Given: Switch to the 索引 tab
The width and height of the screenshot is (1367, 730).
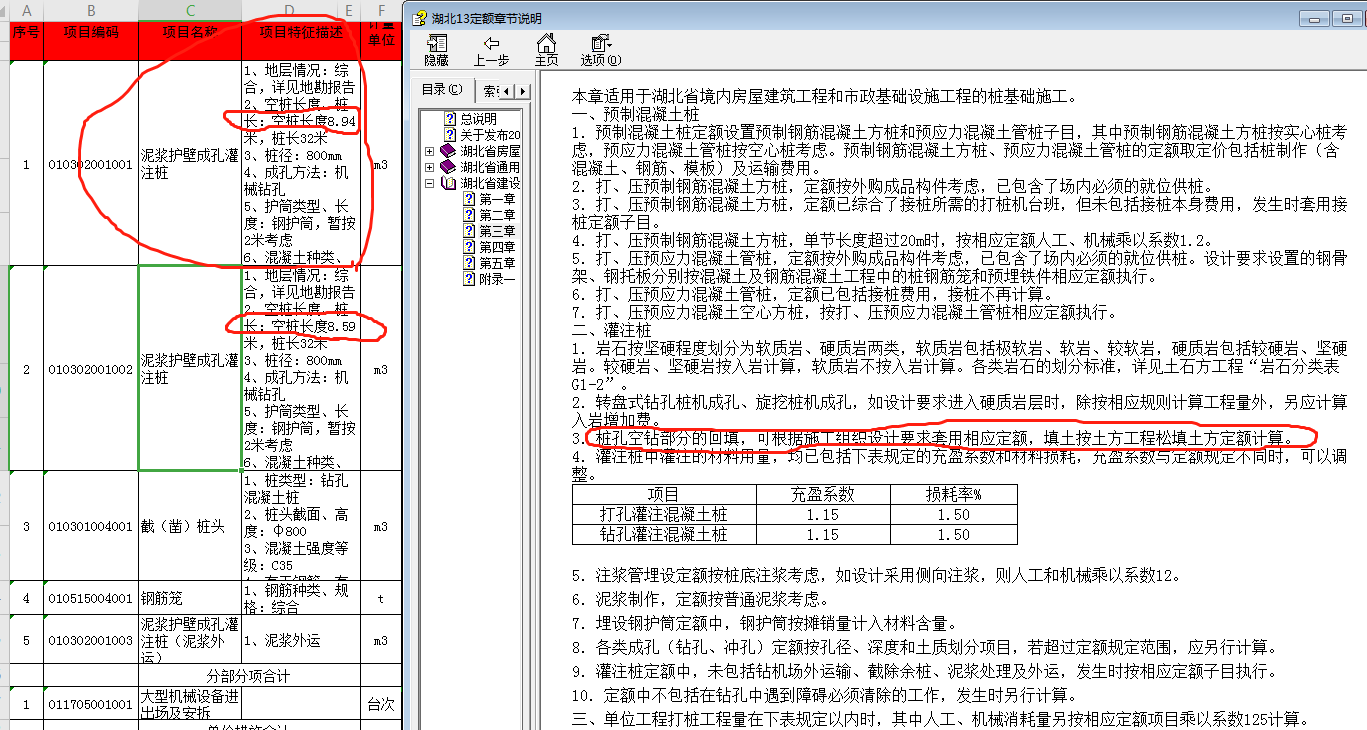Looking at the screenshot, I should click(x=488, y=90).
